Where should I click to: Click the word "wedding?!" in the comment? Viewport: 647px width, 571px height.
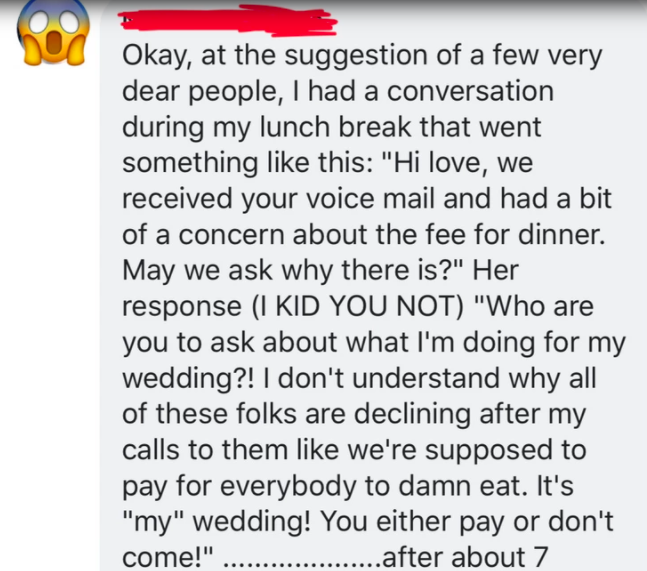(x=189, y=379)
